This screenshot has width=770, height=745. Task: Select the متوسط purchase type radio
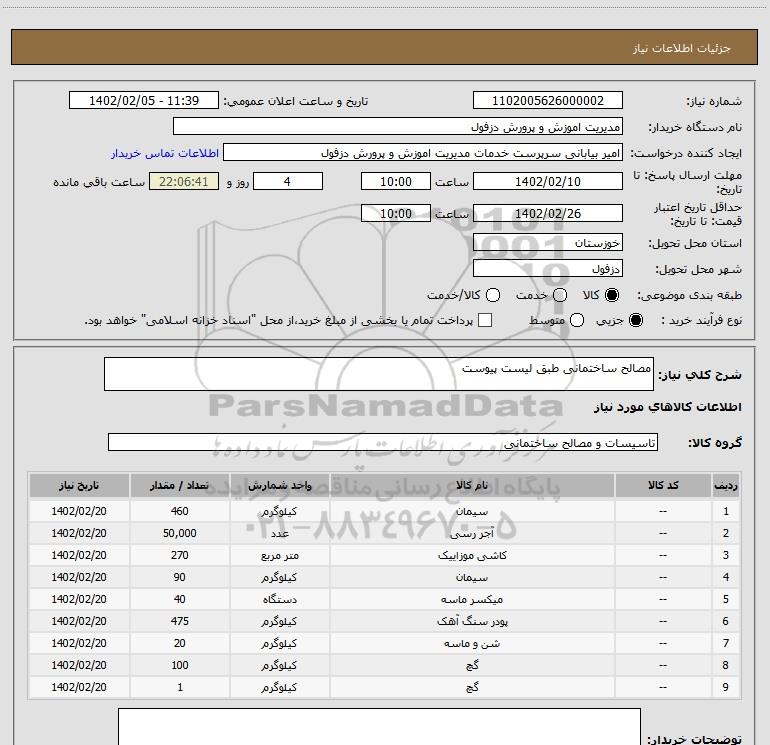[x=577, y=320]
